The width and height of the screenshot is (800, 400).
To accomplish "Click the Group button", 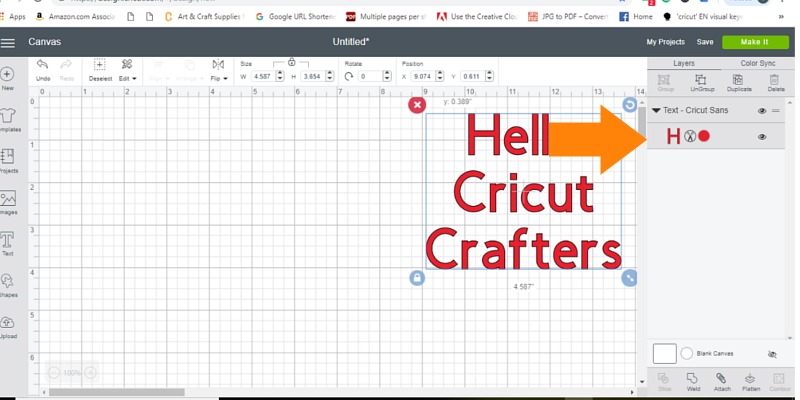I will tap(663, 83).
